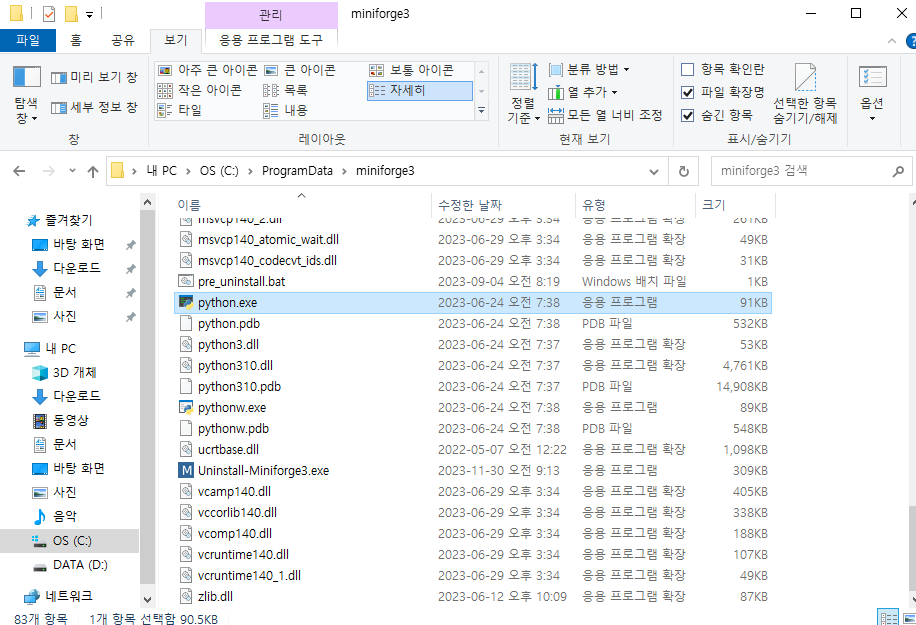Open the Navigation pane (탐색 창) menu
Screen dimensions: 916x625
(26, 95)
